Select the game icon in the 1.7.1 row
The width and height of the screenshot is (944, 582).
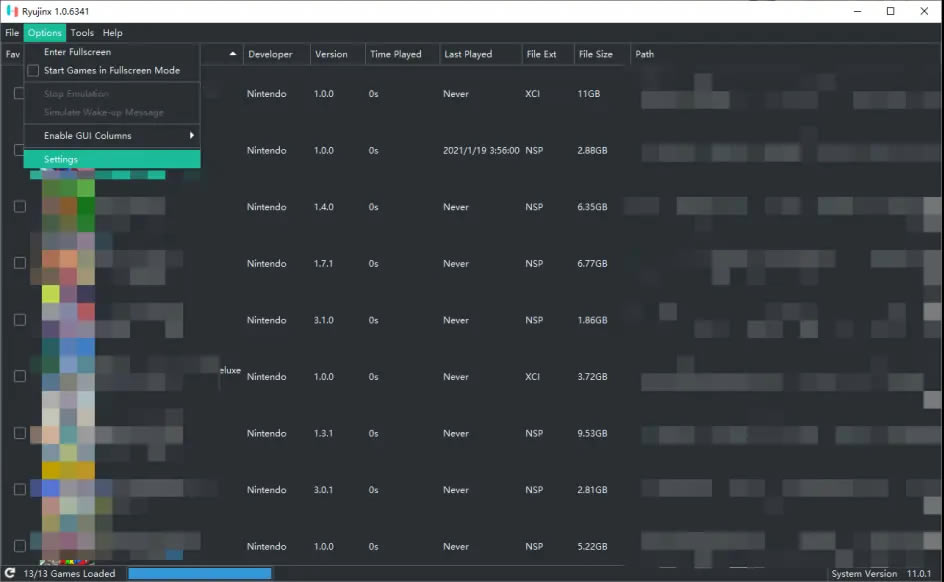pos(68,263)
